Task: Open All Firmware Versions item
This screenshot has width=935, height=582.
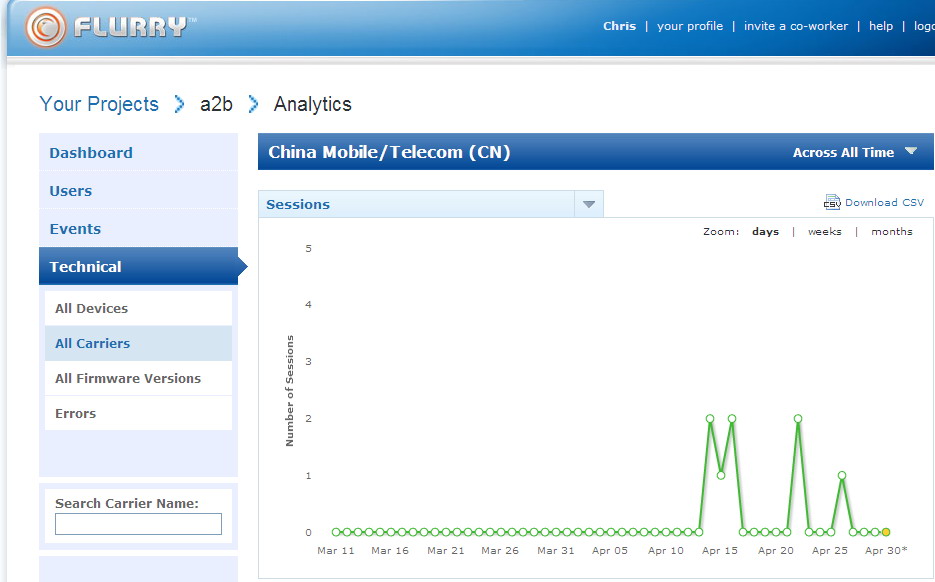Action: coord(138,378)
